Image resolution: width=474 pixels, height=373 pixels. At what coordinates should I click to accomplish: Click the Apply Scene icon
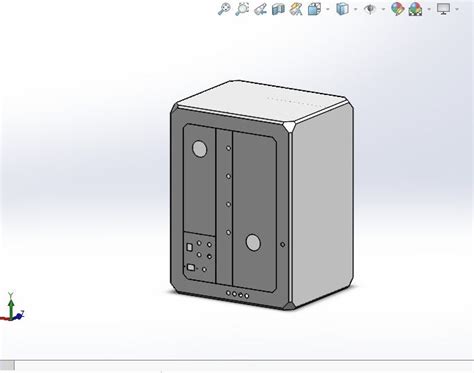pos(415,9)
